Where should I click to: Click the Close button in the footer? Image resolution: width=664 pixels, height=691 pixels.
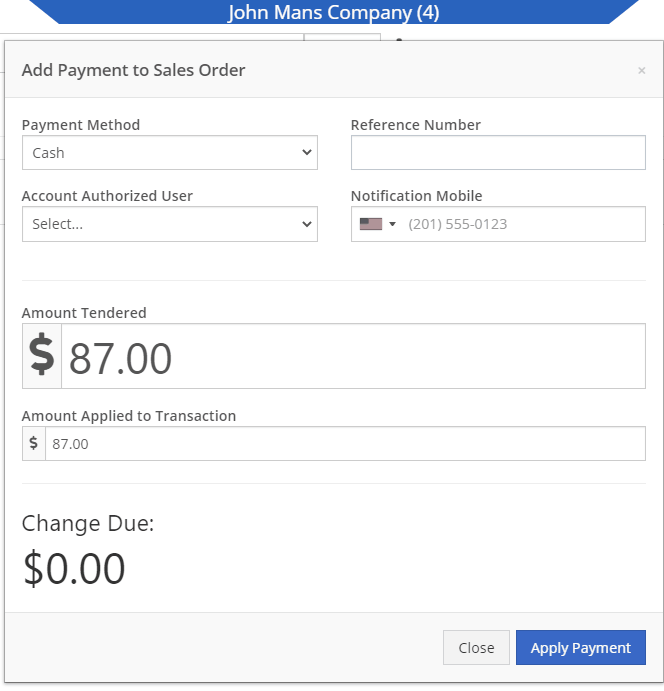pyautogui.click(x=476, y=647)
